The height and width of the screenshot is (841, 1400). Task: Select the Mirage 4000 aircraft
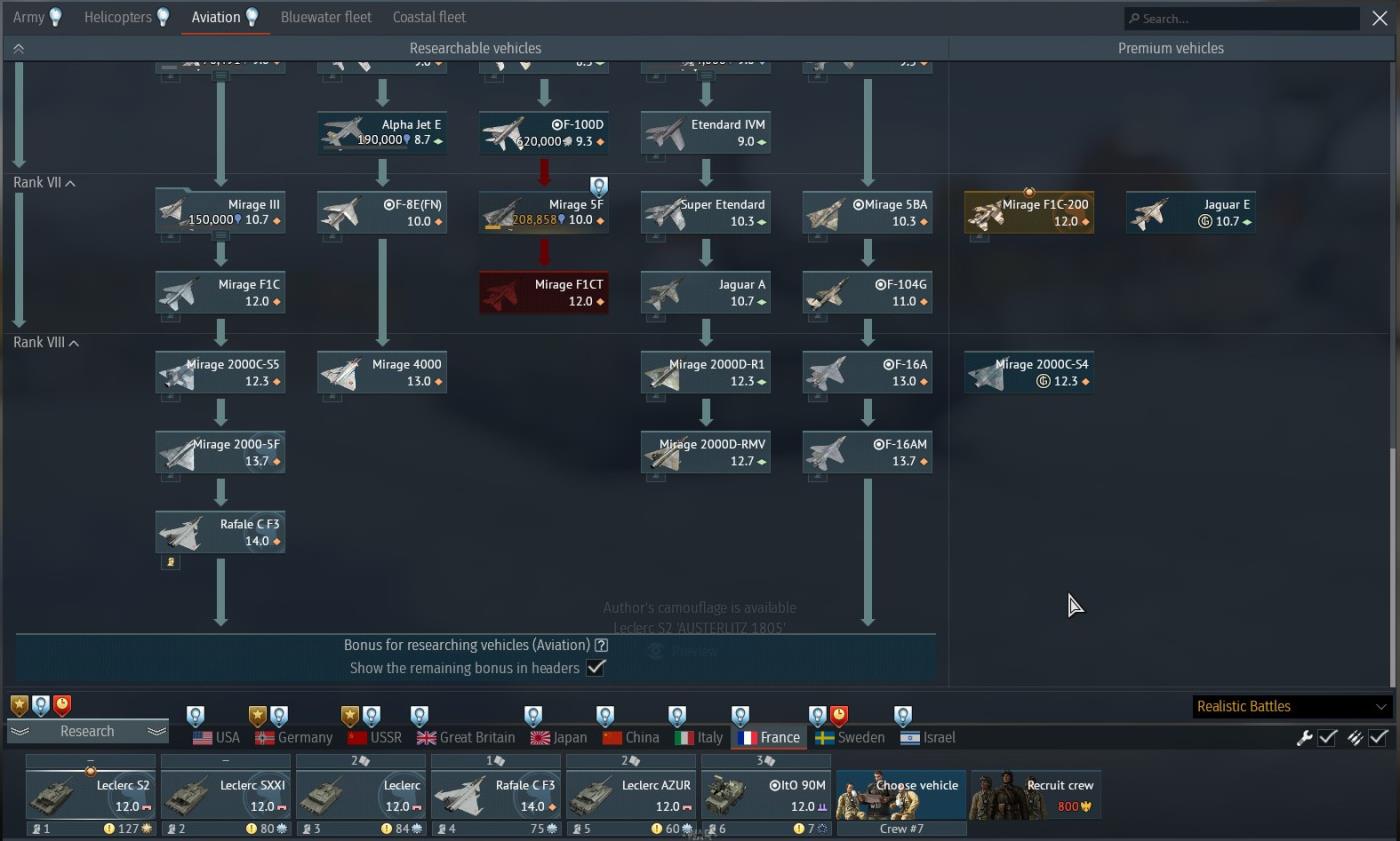pos(382,372)
